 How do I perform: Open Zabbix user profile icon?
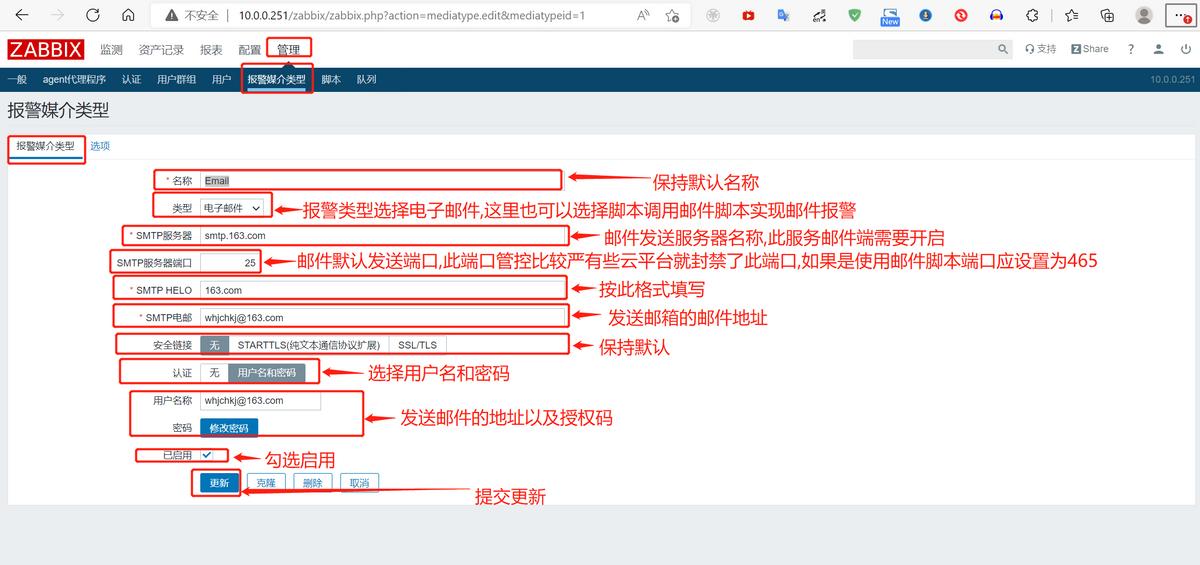pyautogui.click(x=1158, y=49)
